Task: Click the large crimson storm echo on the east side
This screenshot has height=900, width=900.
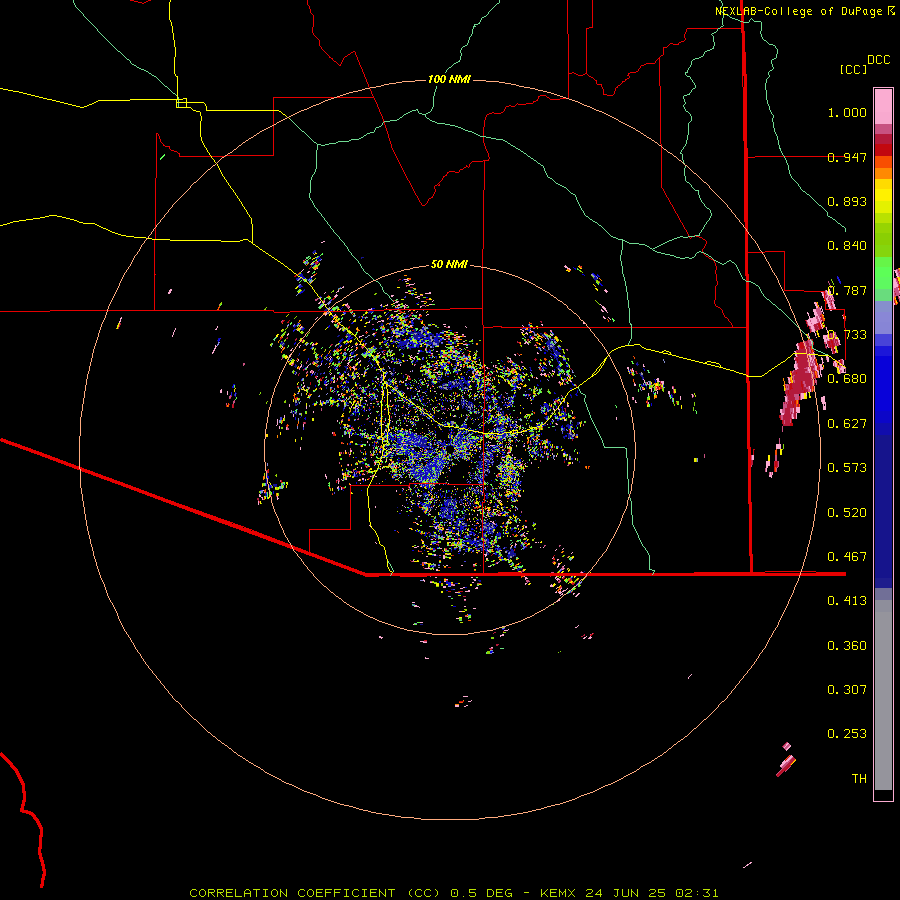Action: tap(800, 382)
